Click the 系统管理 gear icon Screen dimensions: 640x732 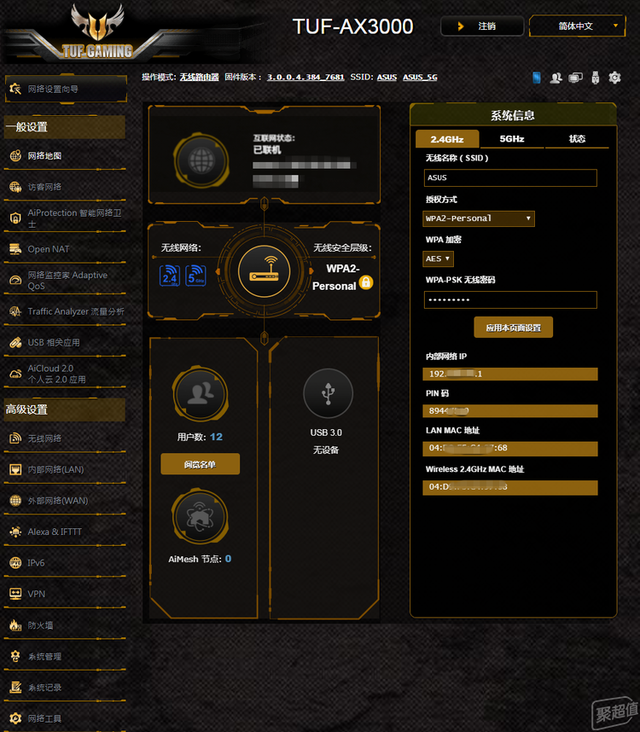(x=15, y=656)
